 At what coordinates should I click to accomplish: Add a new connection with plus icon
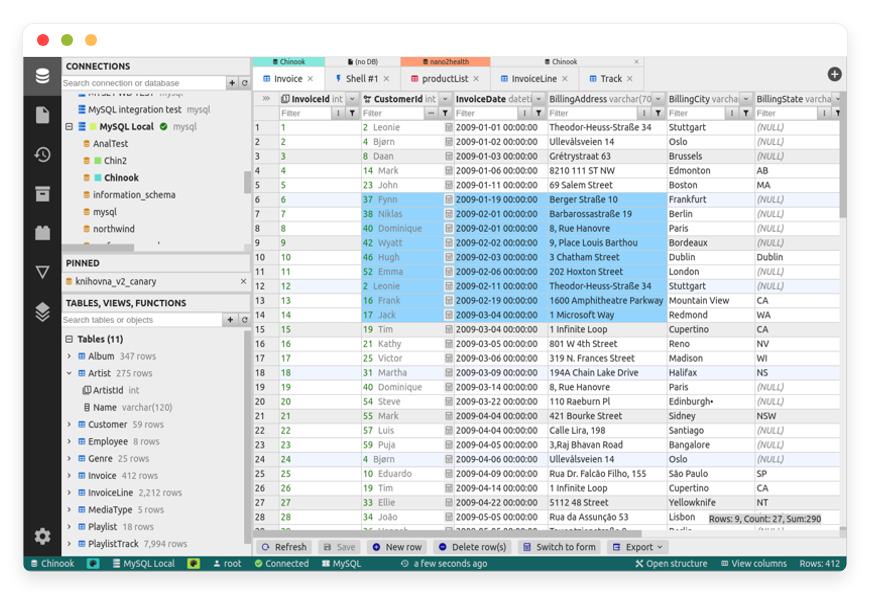pos(232,83)
